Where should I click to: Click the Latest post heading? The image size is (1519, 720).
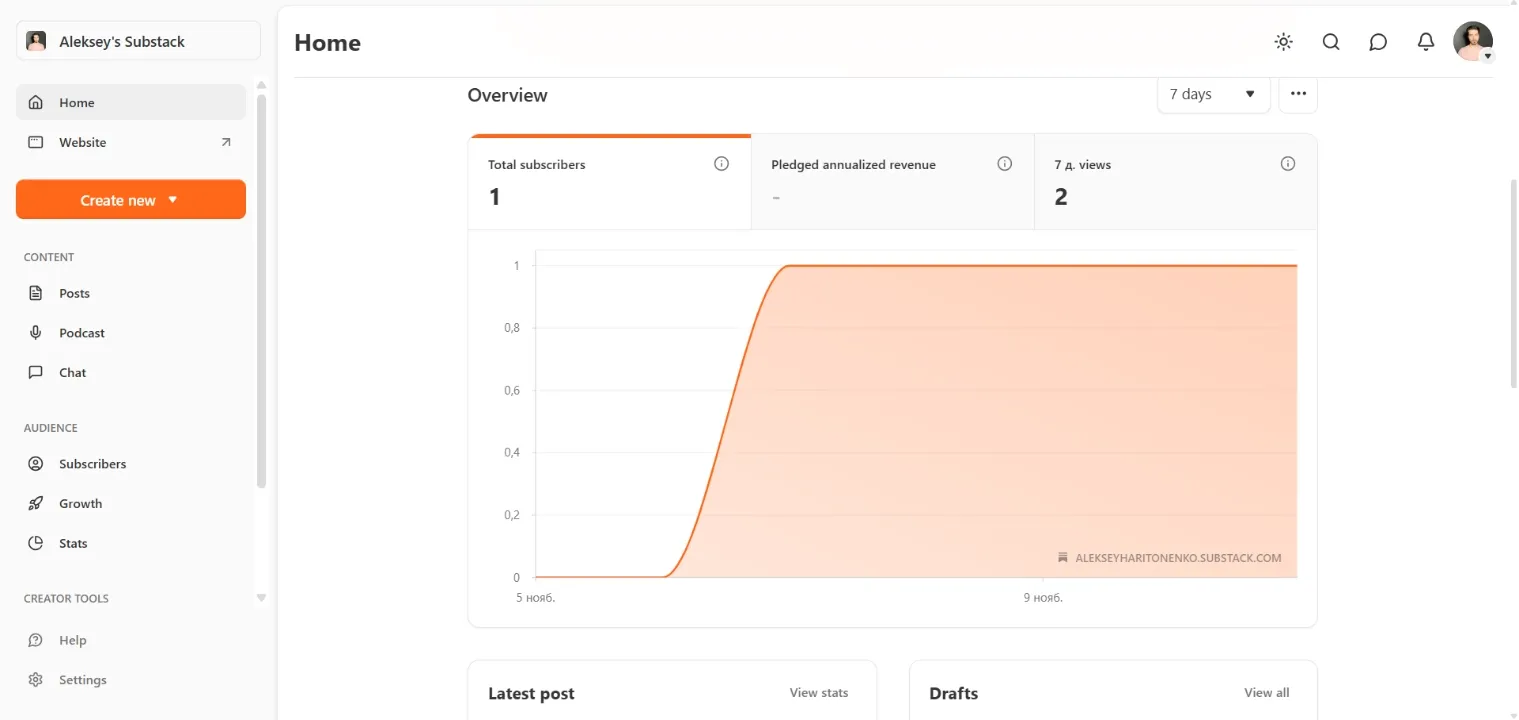pos(531,693)
